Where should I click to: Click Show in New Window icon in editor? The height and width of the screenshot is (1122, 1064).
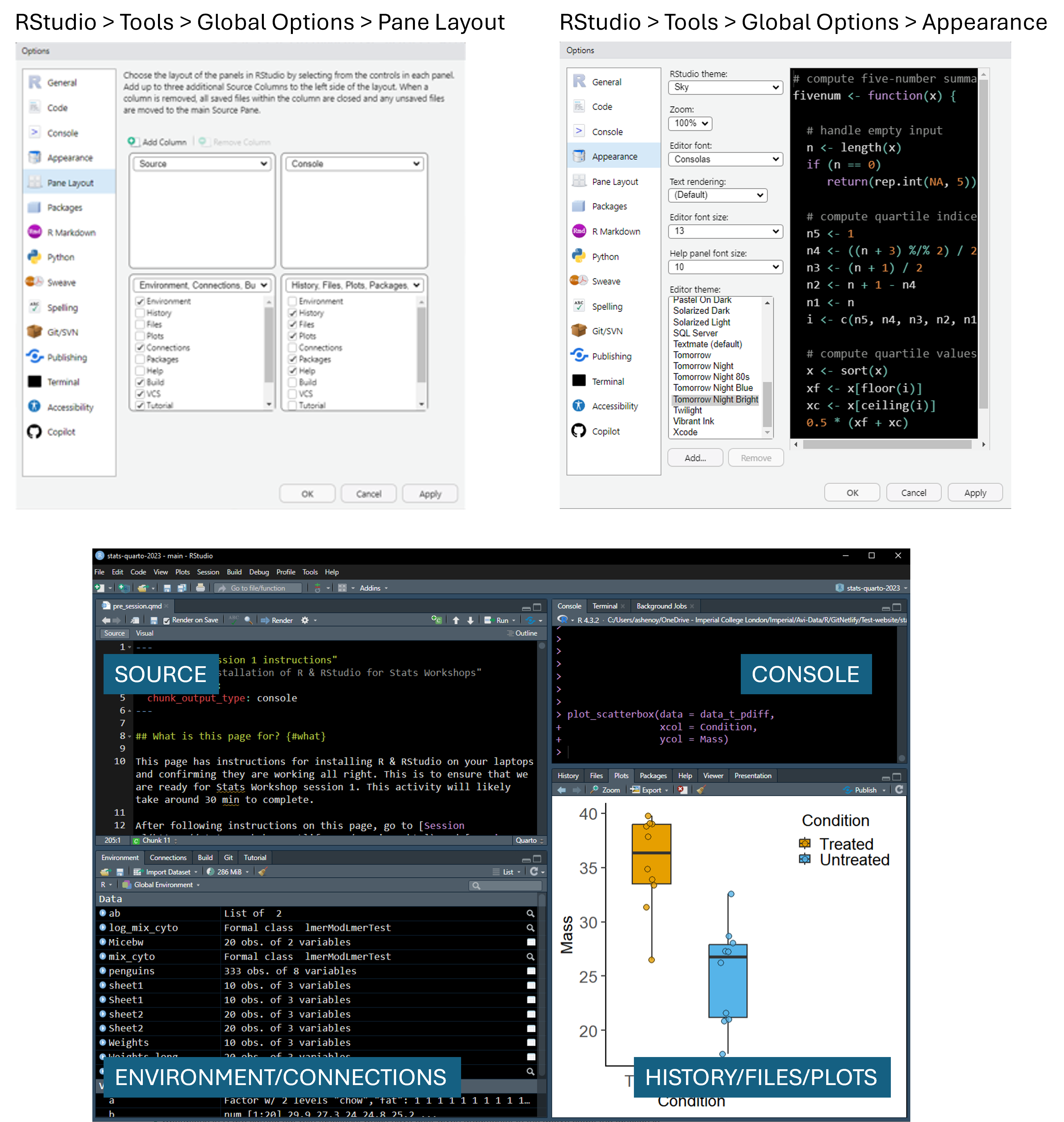pyautogui.click(x=135, y=621)
